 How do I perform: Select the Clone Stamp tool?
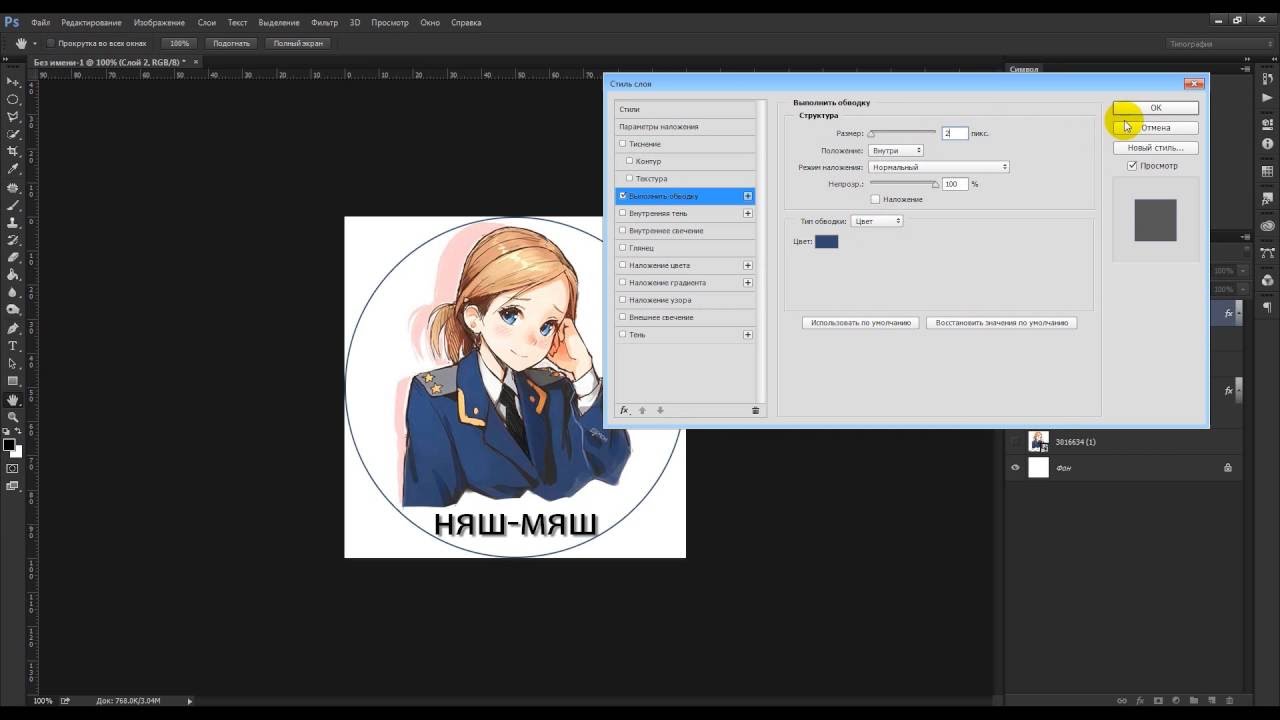(13, 223)
